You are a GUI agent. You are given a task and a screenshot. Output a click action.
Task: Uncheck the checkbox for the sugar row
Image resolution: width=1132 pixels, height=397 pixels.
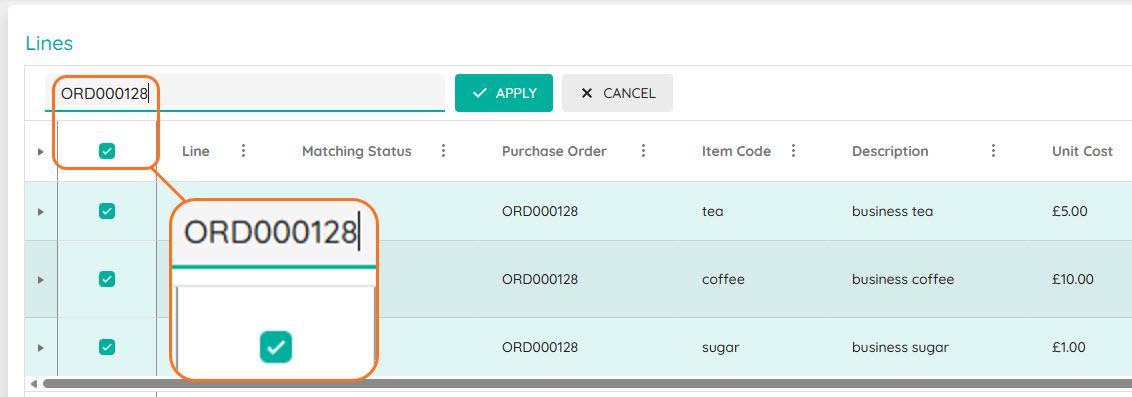pyautogui.click(x=107, y=347)
